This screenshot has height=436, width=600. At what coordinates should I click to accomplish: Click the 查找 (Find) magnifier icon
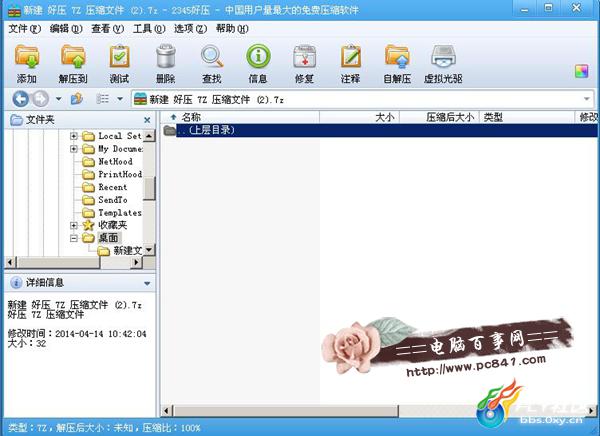point(212,57)
